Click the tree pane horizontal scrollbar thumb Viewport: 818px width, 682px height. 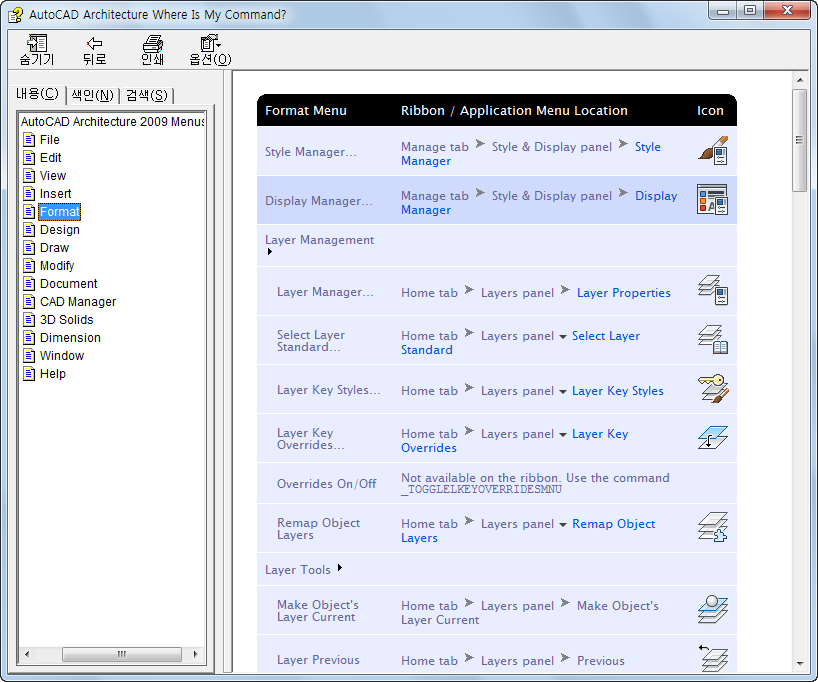click(x=122, y=654)
